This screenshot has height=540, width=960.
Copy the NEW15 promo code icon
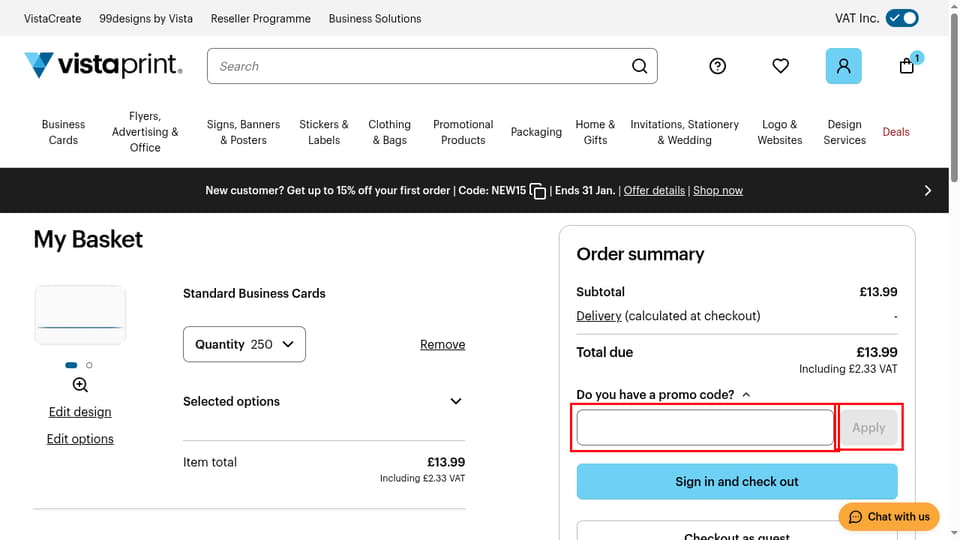point(538,191)
